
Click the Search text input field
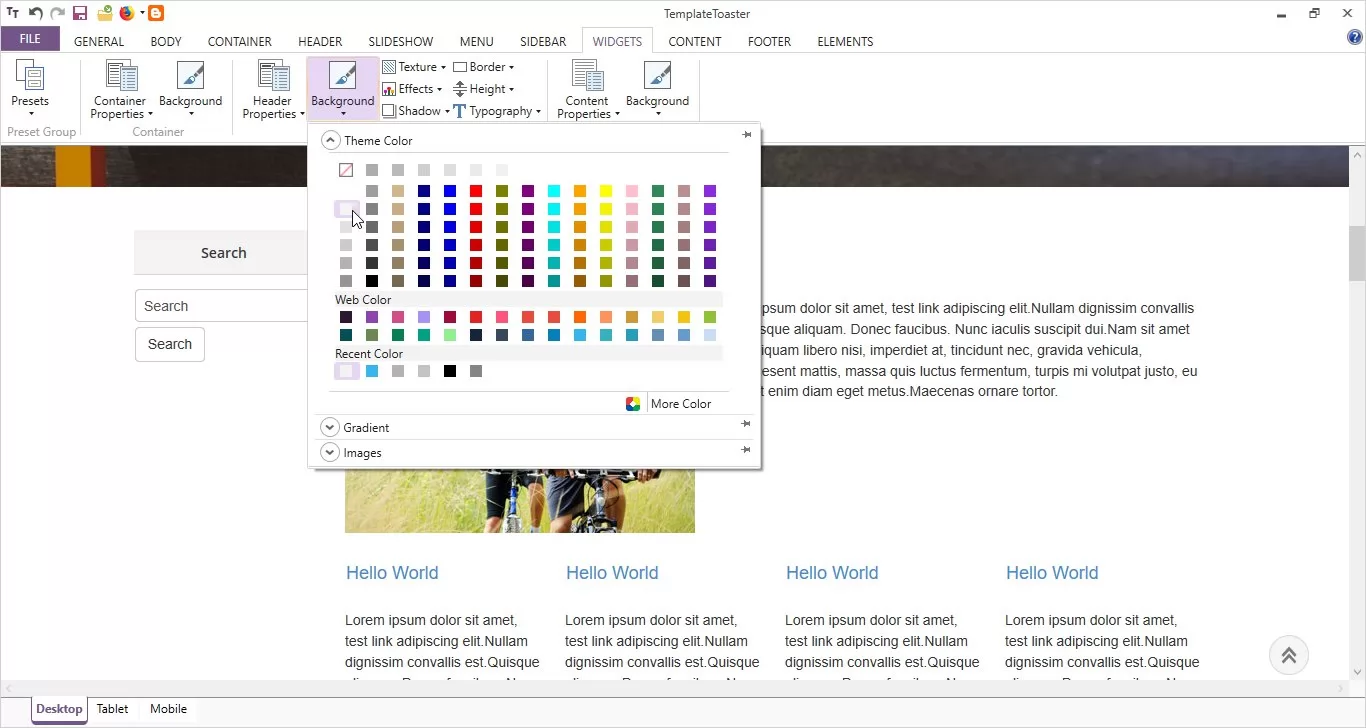(222, 306)
